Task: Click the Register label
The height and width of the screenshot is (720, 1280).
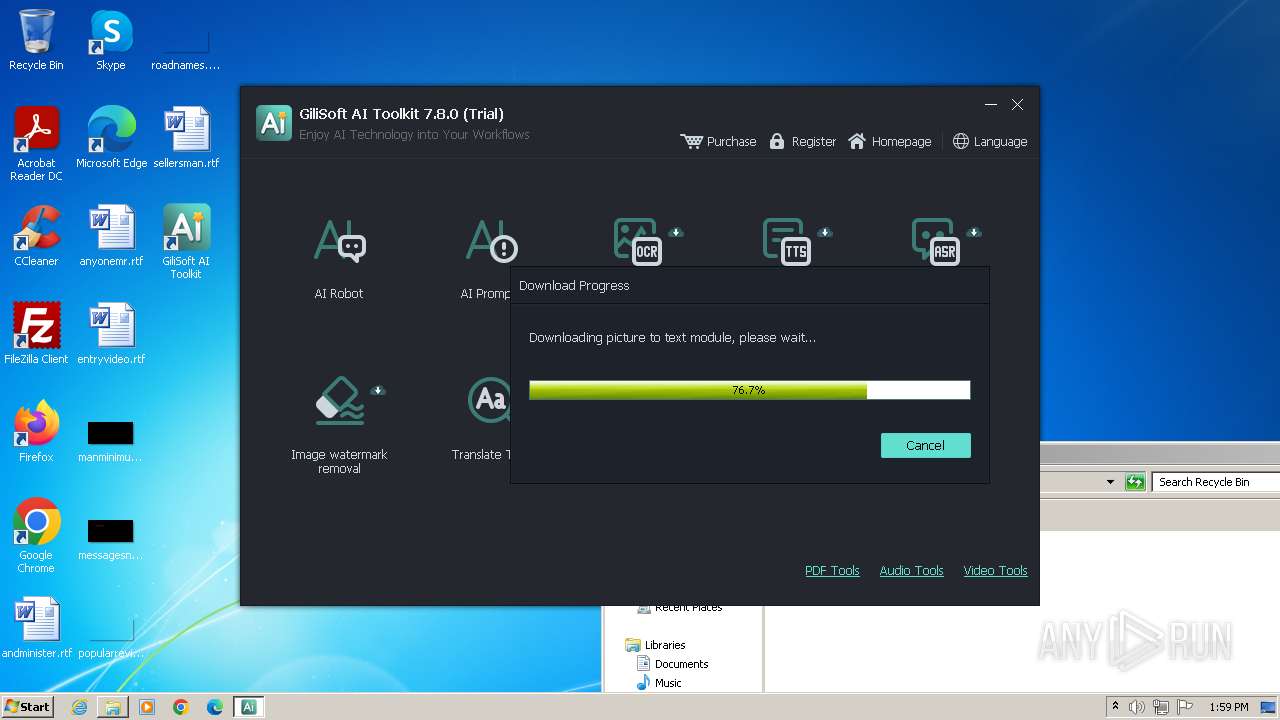Action: pos(813,141)
